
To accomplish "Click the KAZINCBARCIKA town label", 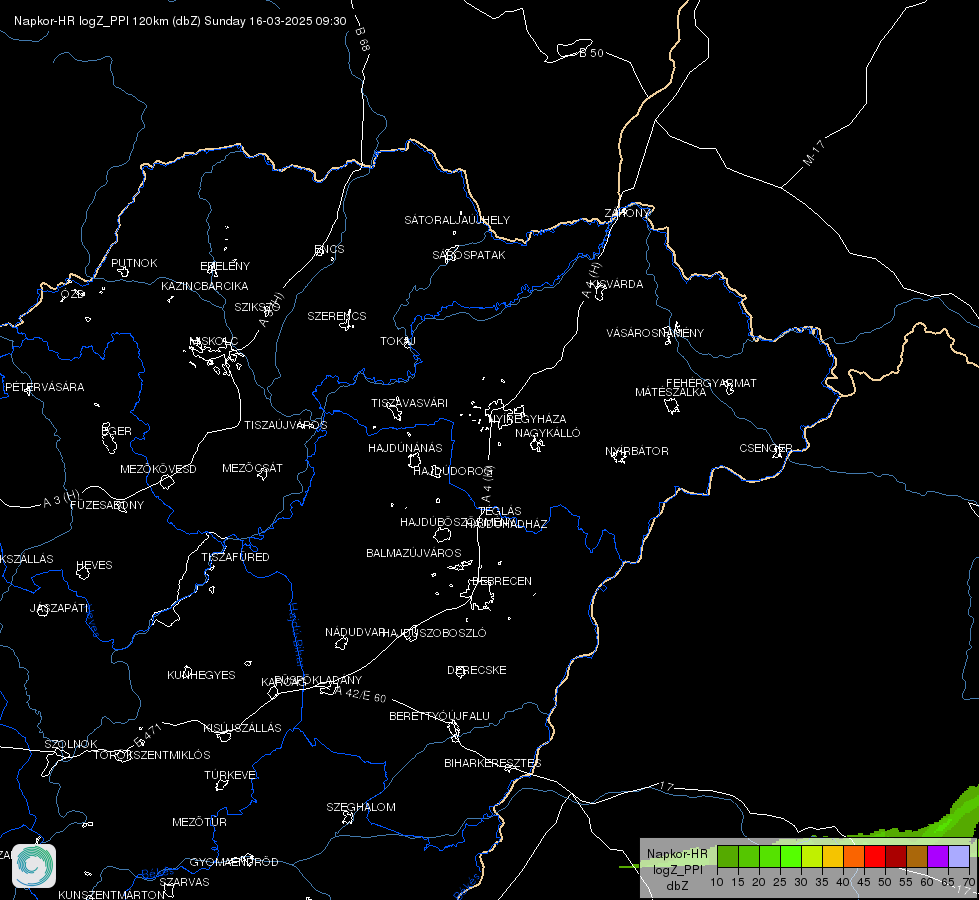I will click(205, 286).
